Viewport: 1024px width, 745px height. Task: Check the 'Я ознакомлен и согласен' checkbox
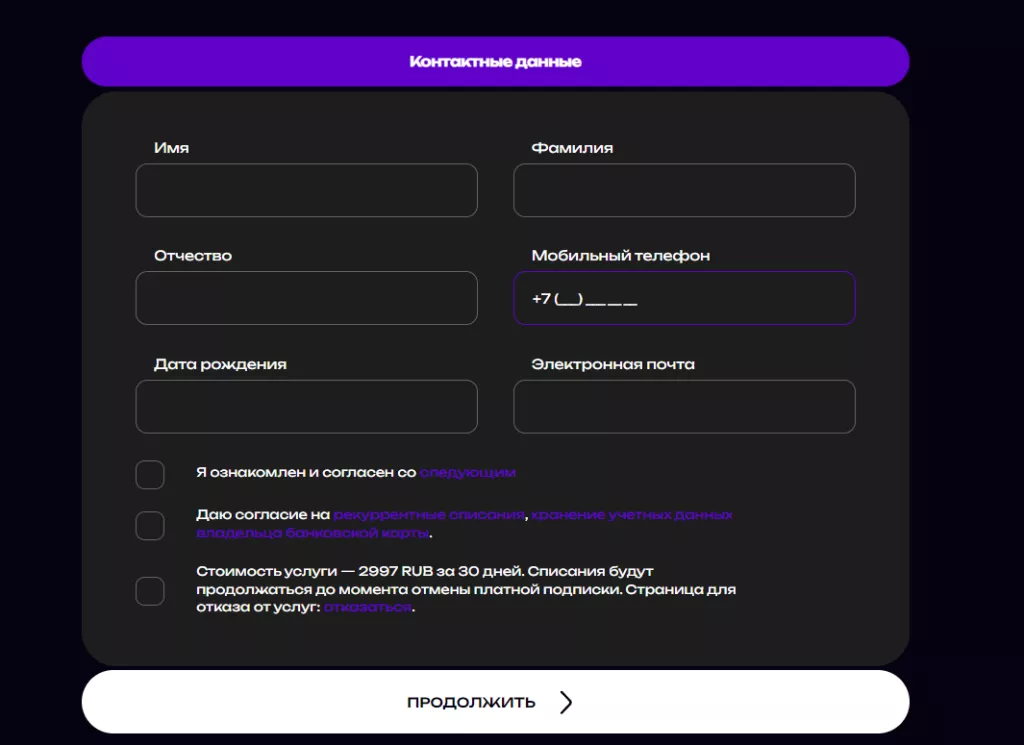(150, 475)
